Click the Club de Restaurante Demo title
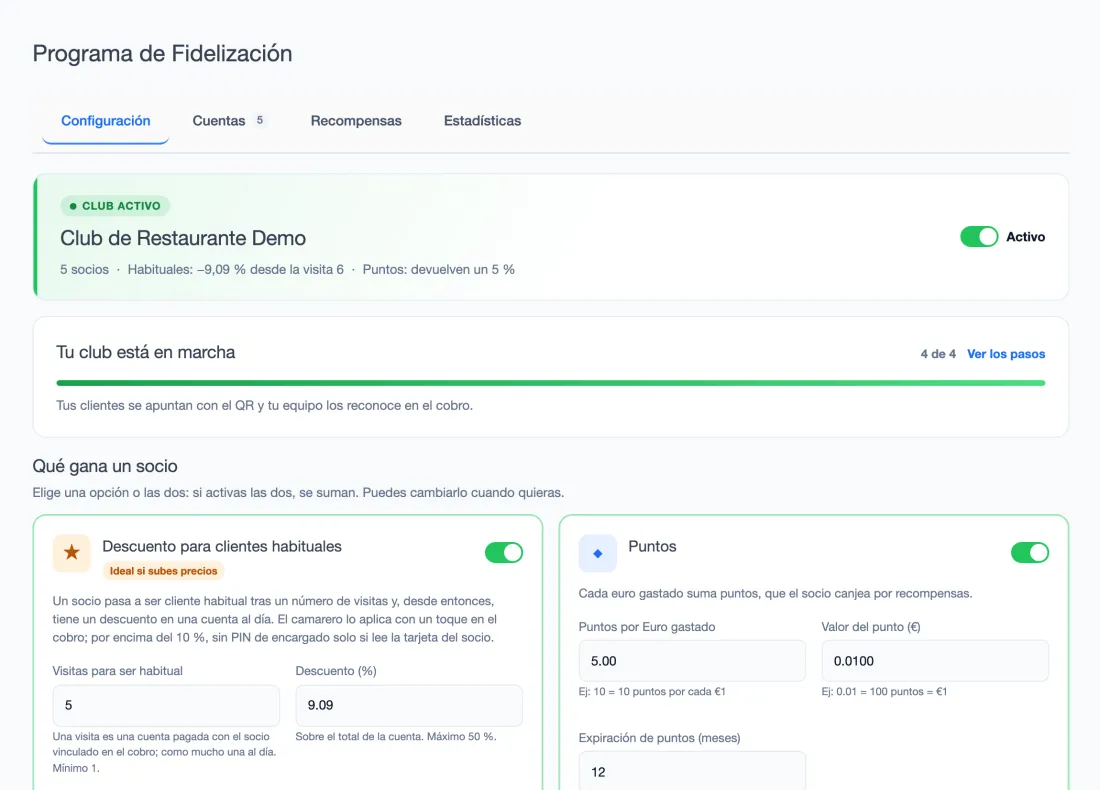1100x790 pixels. pos(183,238)
